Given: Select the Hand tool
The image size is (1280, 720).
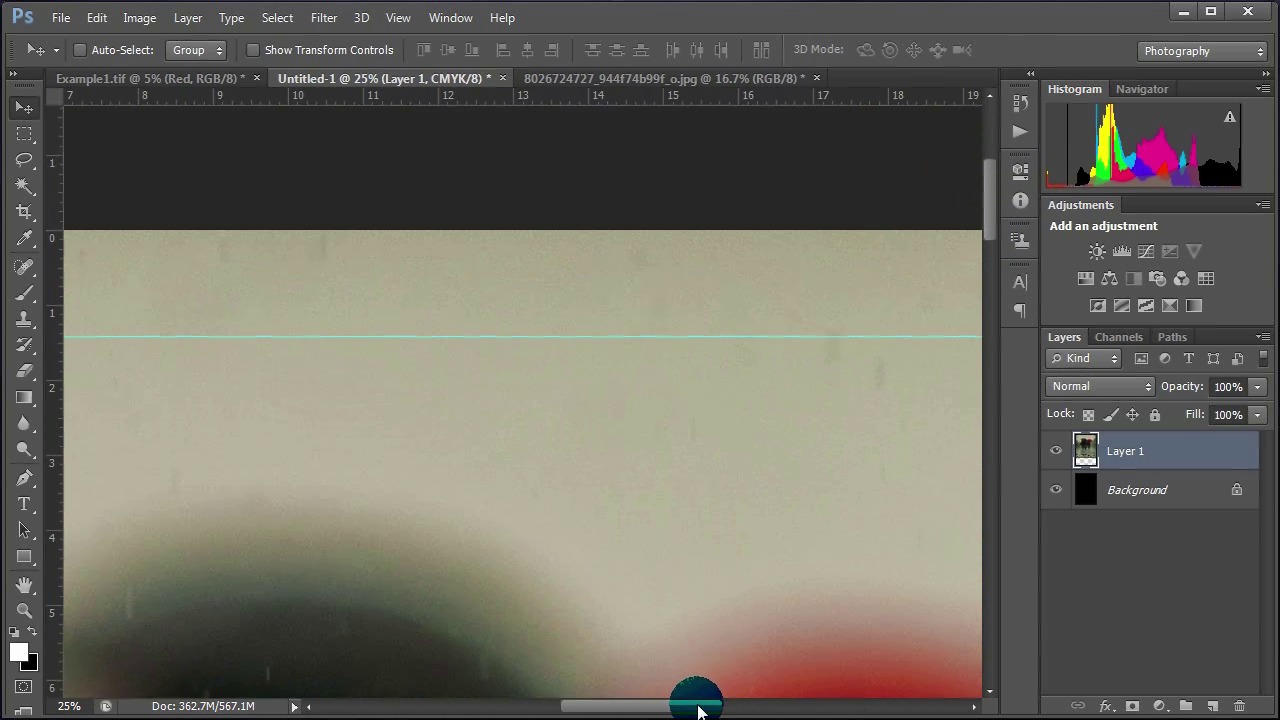Looking at the screenshot, I should (25, 584).
